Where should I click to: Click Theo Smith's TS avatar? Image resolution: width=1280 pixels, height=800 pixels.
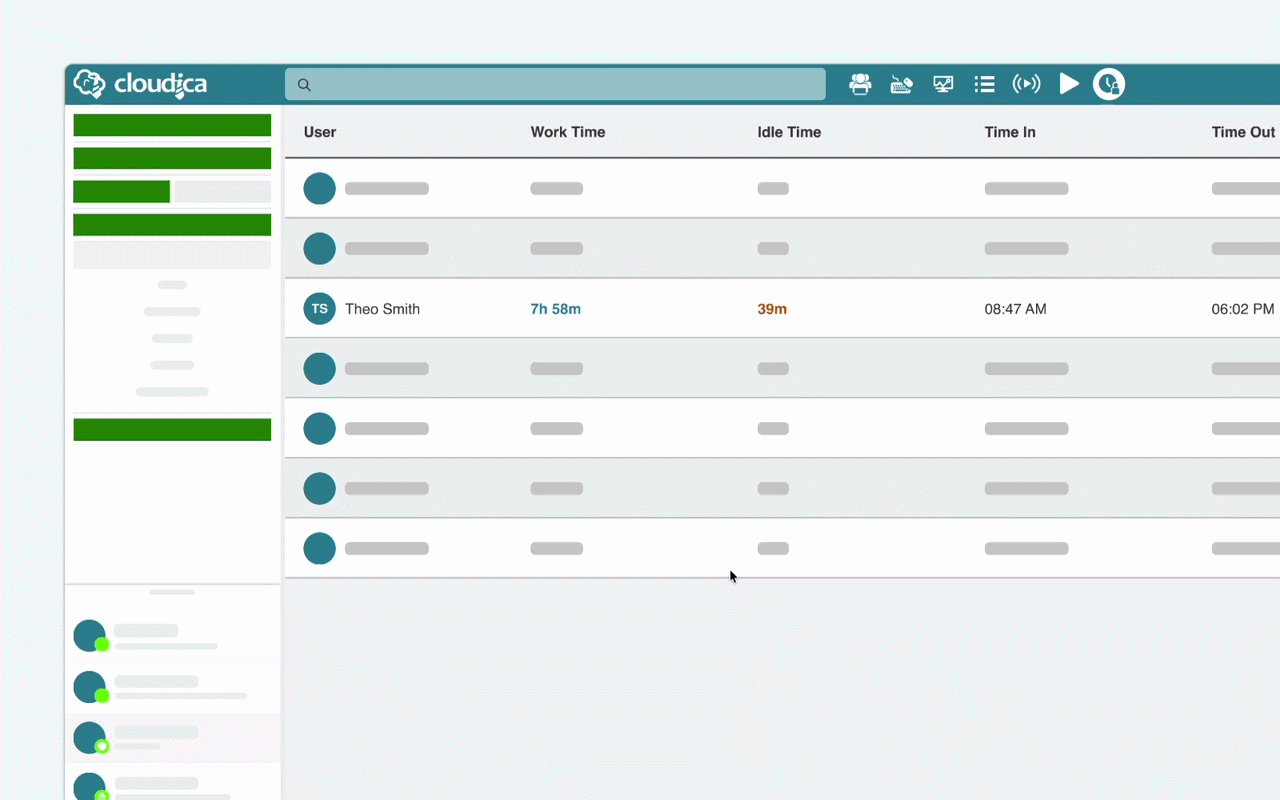coord(319,308)
